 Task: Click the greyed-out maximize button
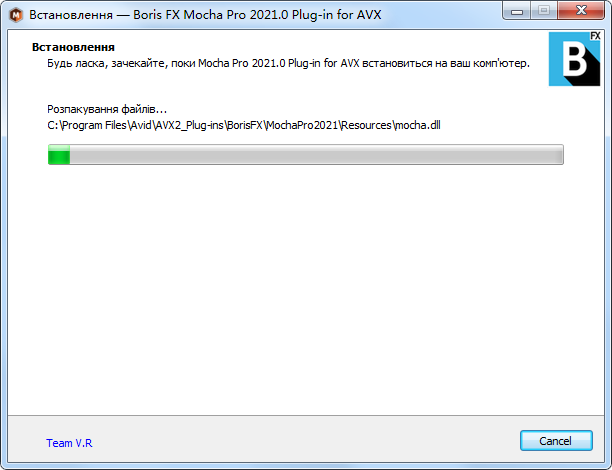[x=544, y=11]
